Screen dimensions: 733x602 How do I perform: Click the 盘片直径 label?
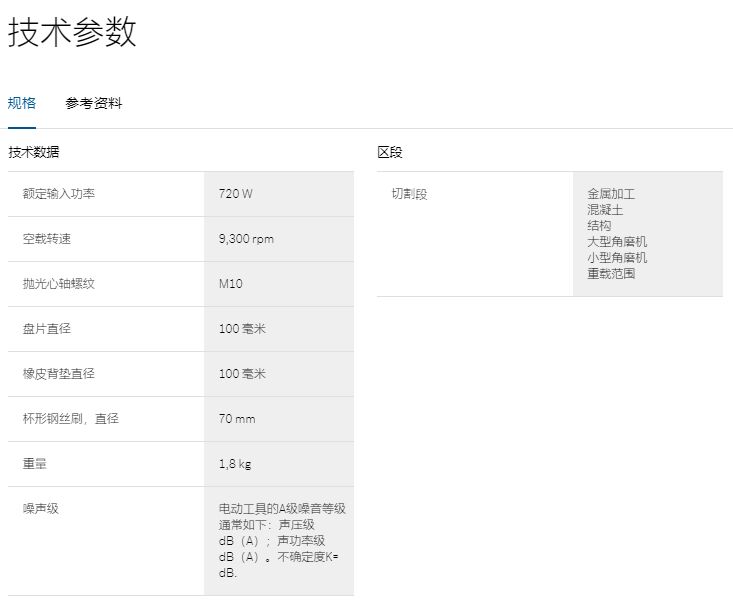tap(47, 329)
